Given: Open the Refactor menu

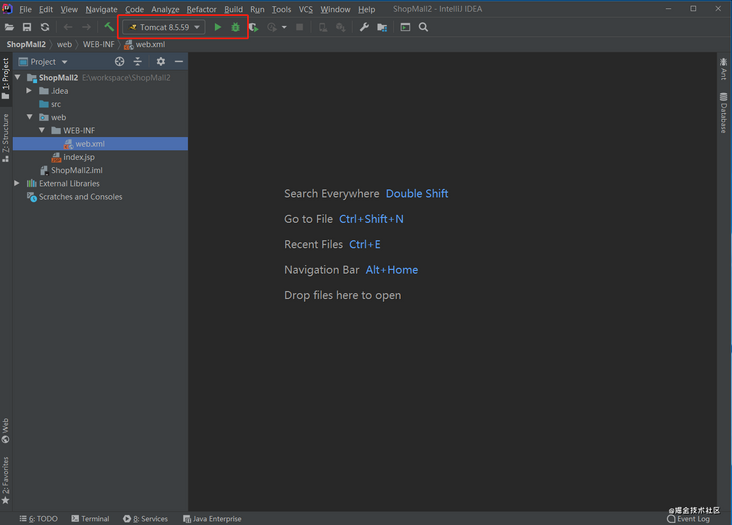Looking at the screenshot, I should [201, 9].
